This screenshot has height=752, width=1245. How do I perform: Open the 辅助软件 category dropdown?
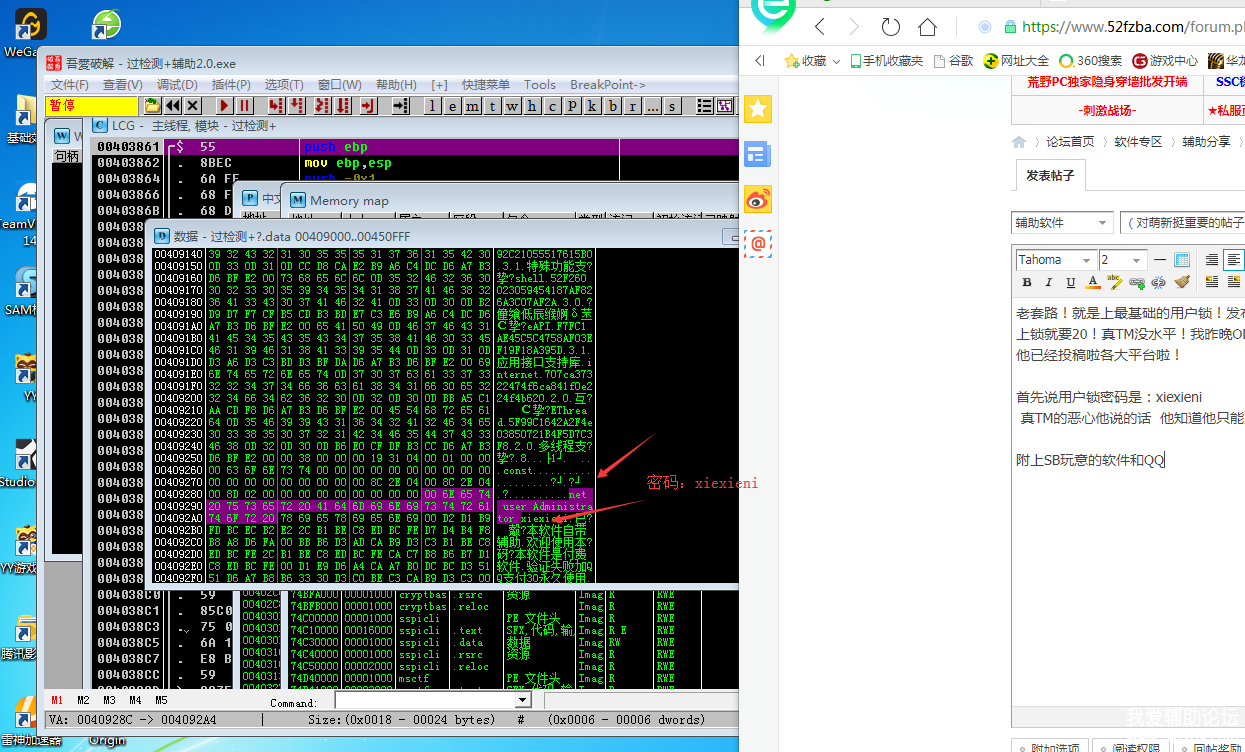coord(1062,222)
